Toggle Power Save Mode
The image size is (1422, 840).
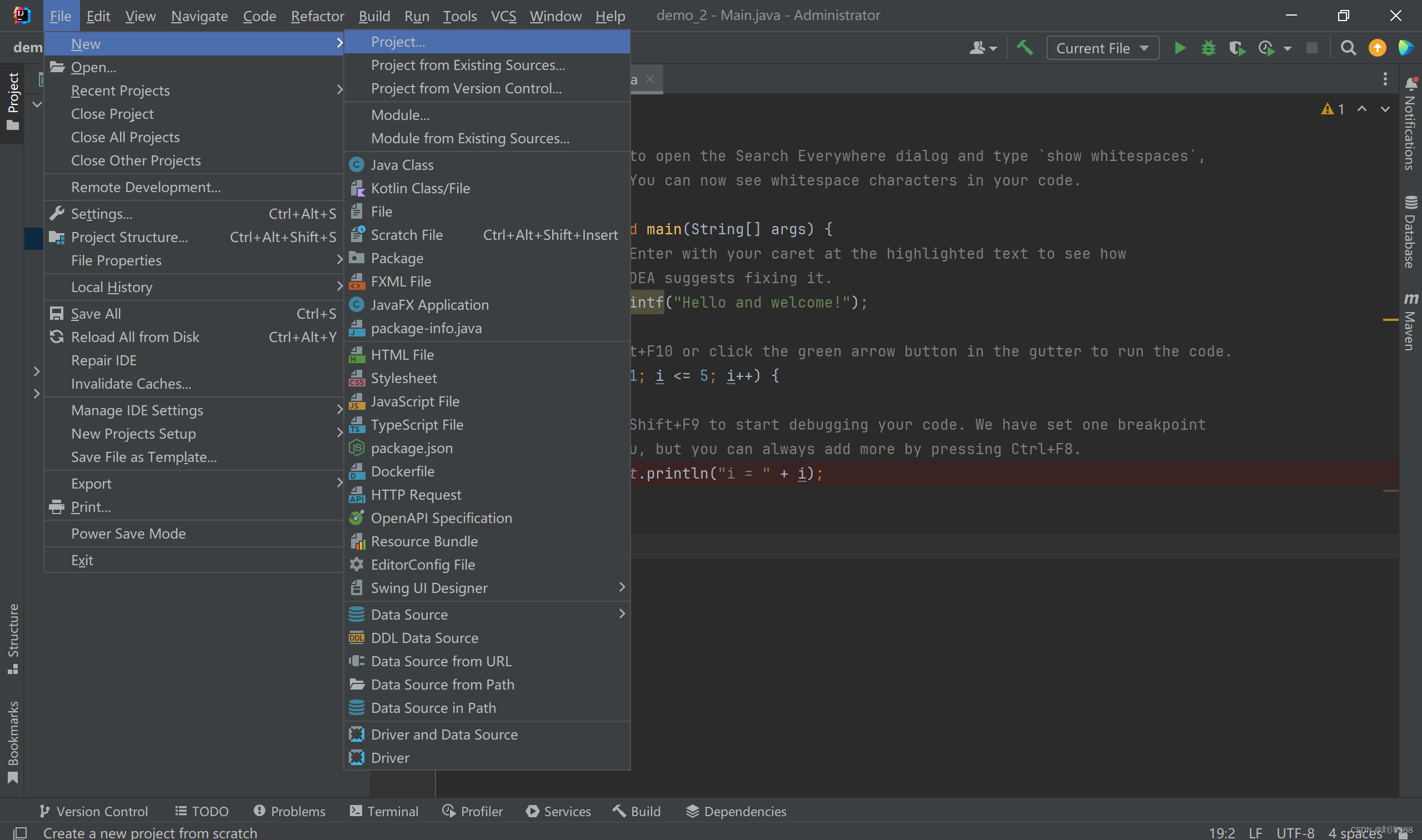click(194, 533)
